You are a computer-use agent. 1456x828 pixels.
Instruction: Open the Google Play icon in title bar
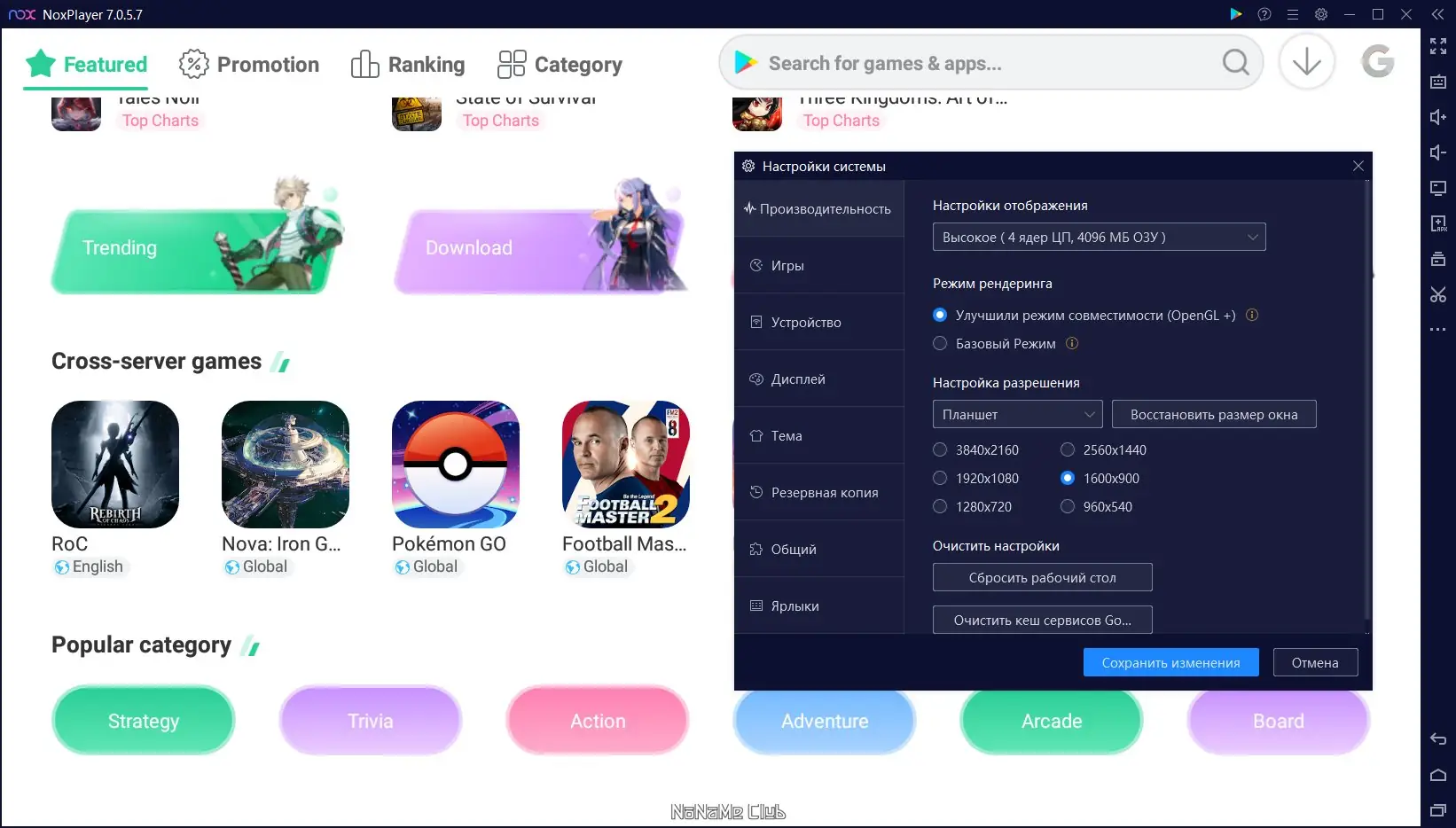[x=1236, y=14]
